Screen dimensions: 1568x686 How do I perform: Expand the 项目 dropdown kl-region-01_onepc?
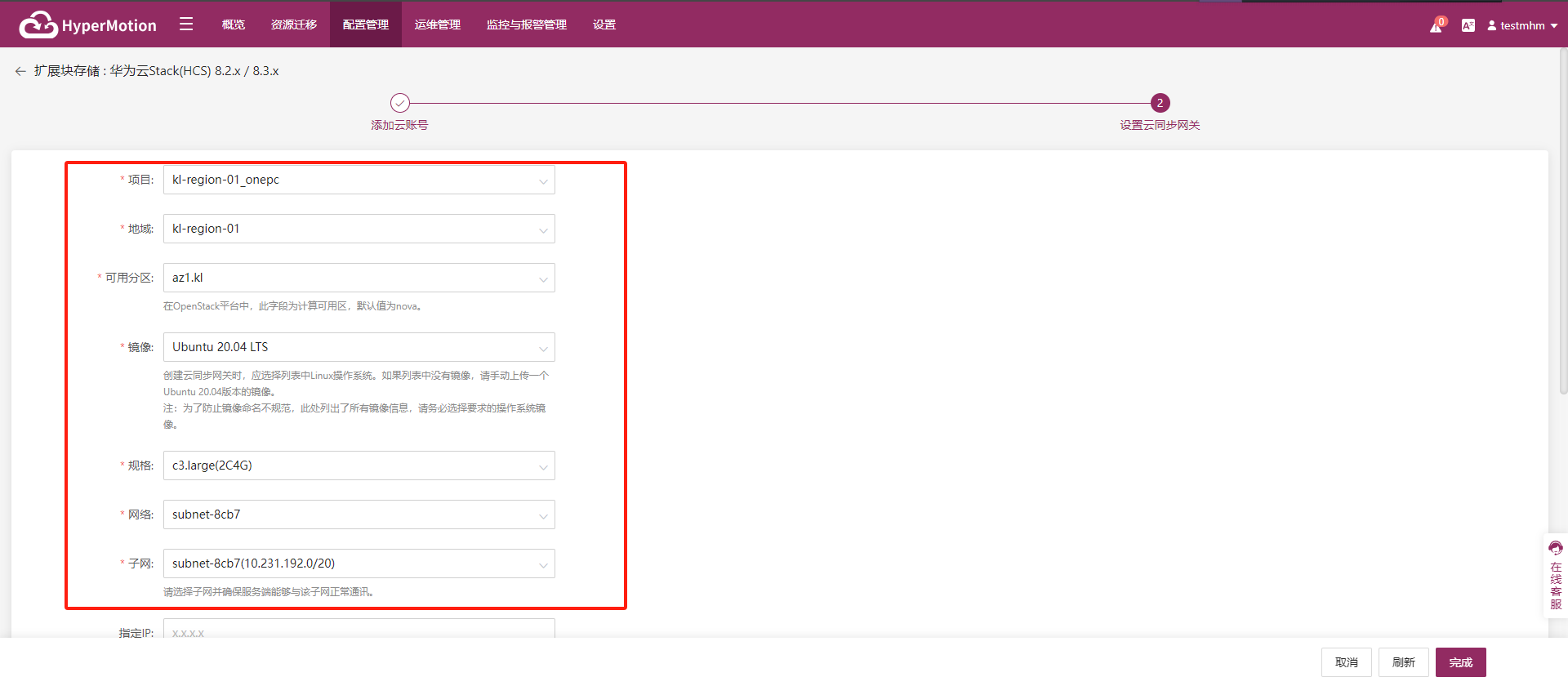(x=359, y=180)
